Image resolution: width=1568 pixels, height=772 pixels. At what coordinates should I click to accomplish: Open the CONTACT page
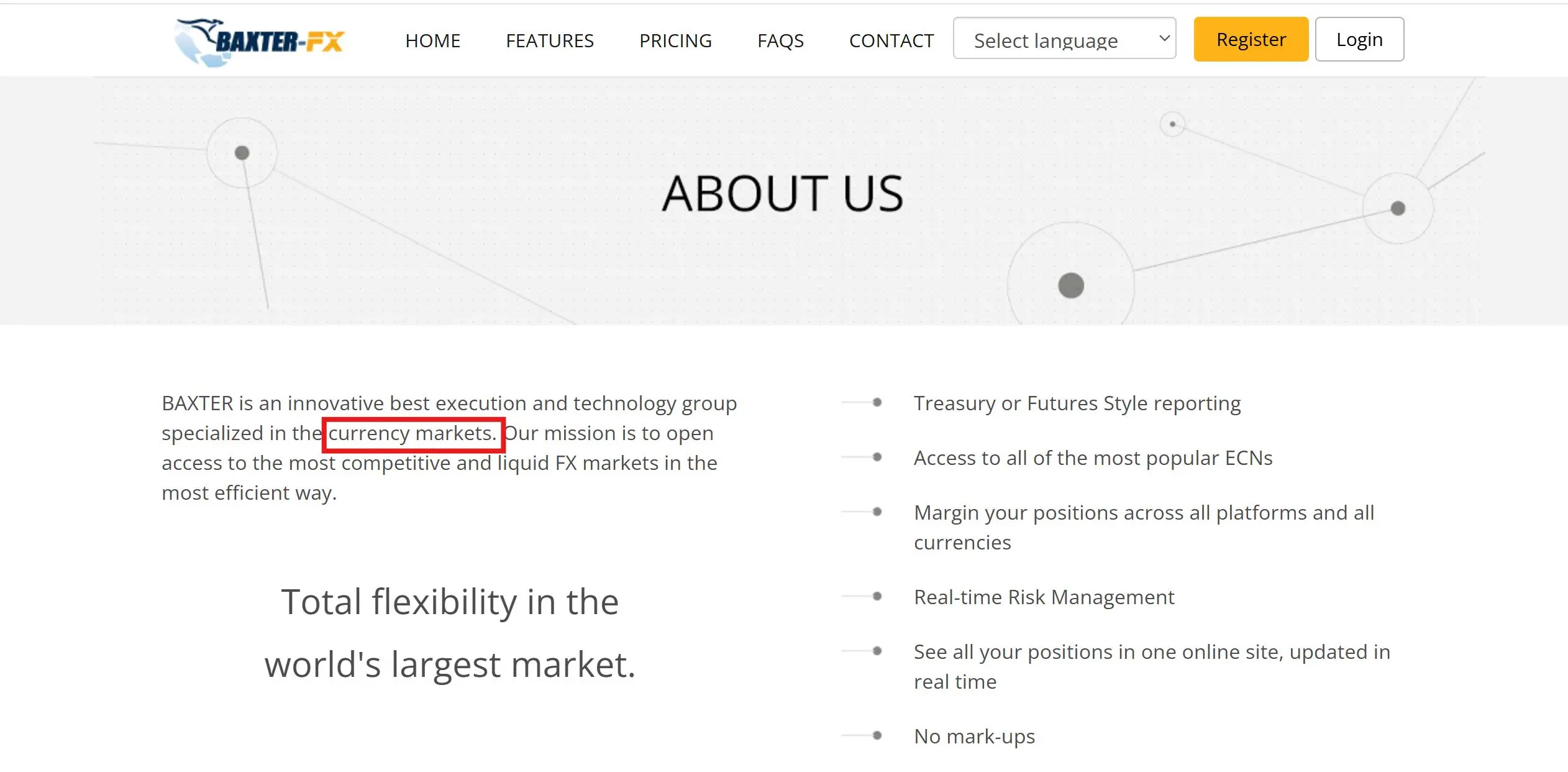[x=891, y=40]
